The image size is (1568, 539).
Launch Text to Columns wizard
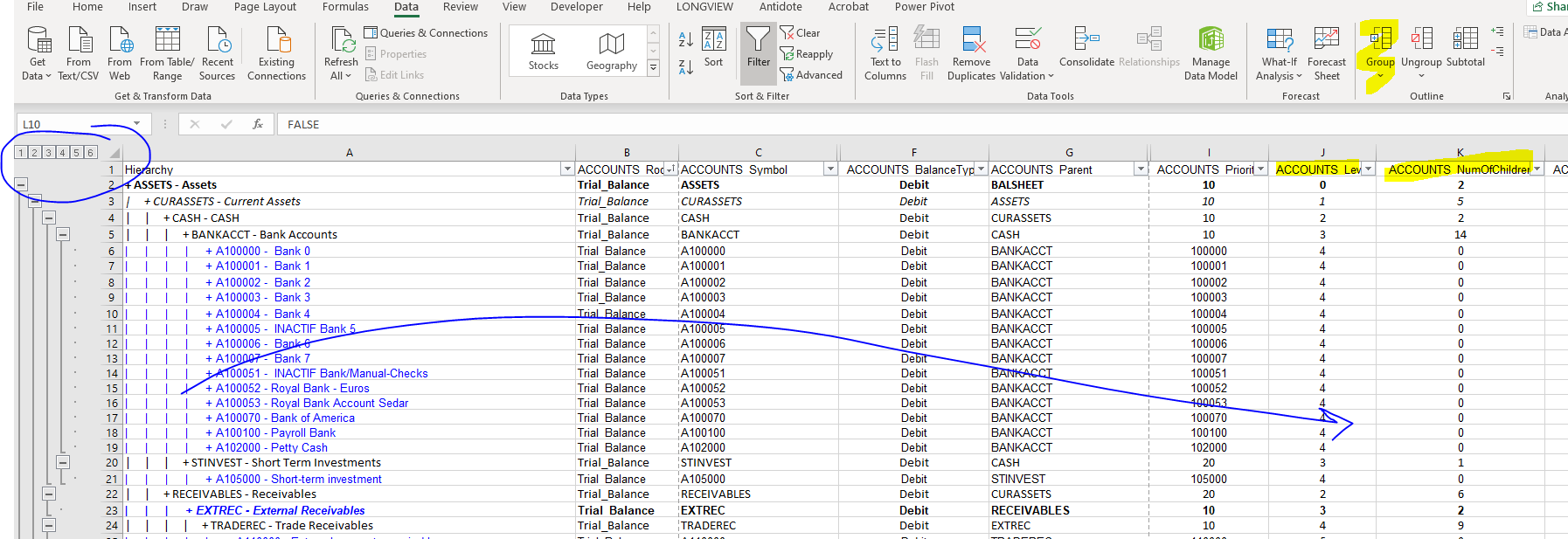point(885,54)
